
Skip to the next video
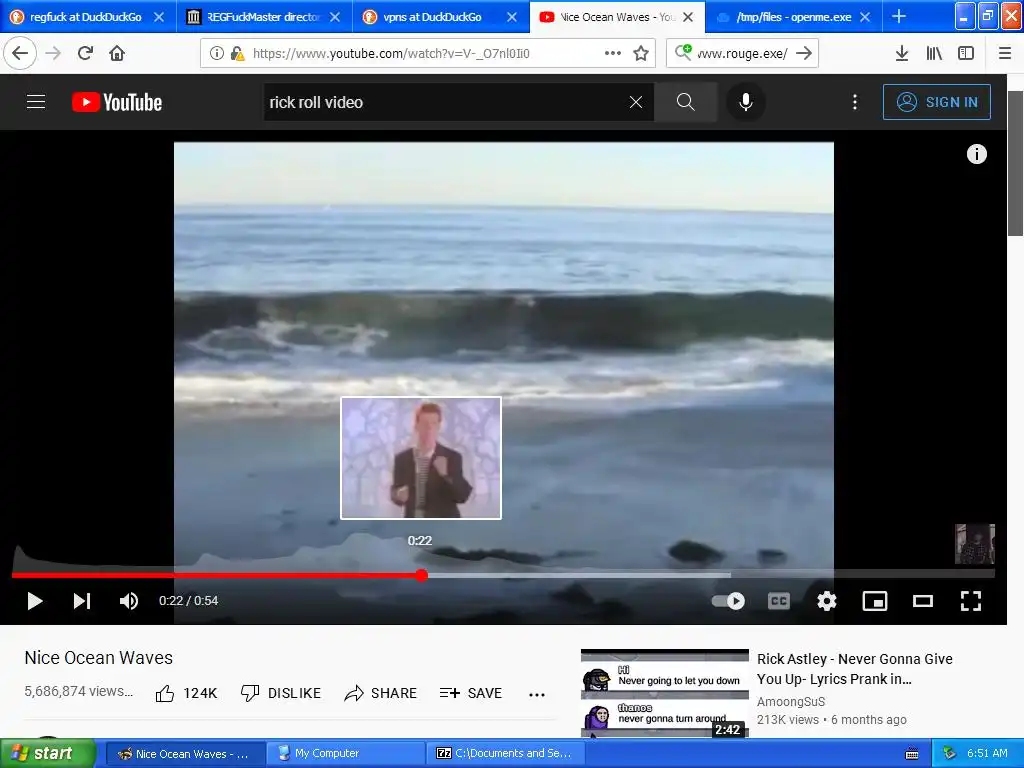coord(82,601)
